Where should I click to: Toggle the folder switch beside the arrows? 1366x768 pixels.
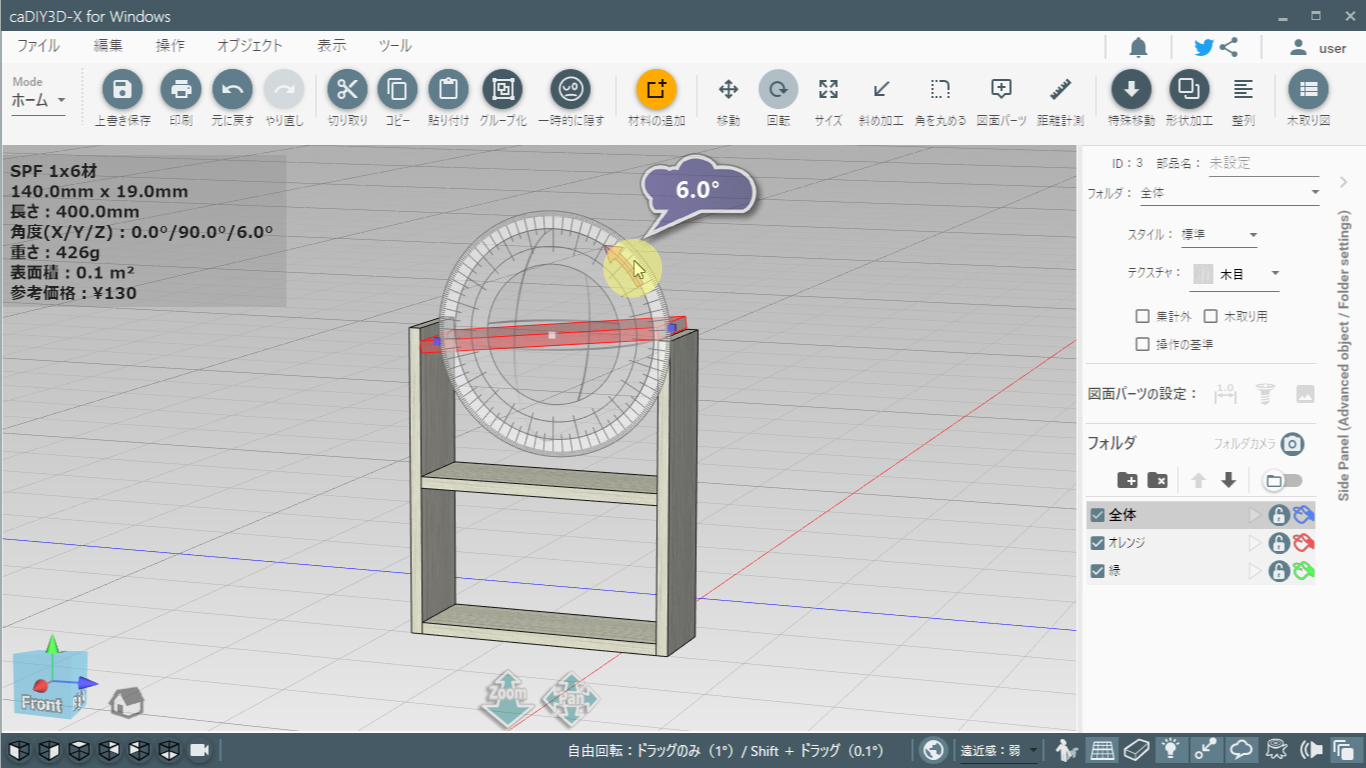pos(1283,481)
